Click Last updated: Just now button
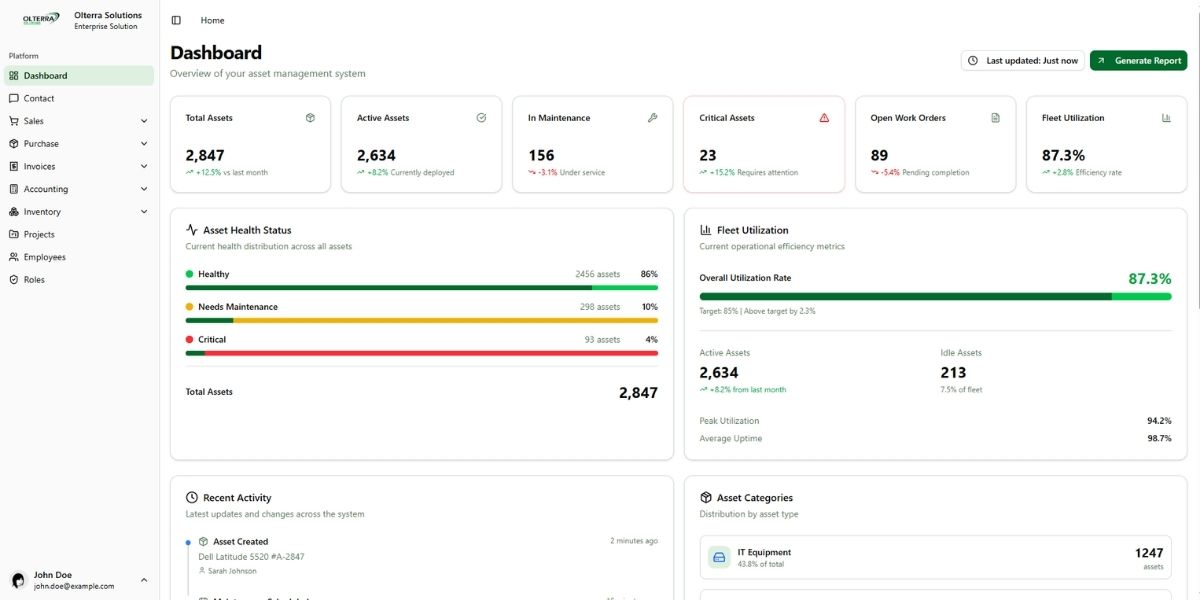This screenshot has width=1200, height=600. [1023, 61]
